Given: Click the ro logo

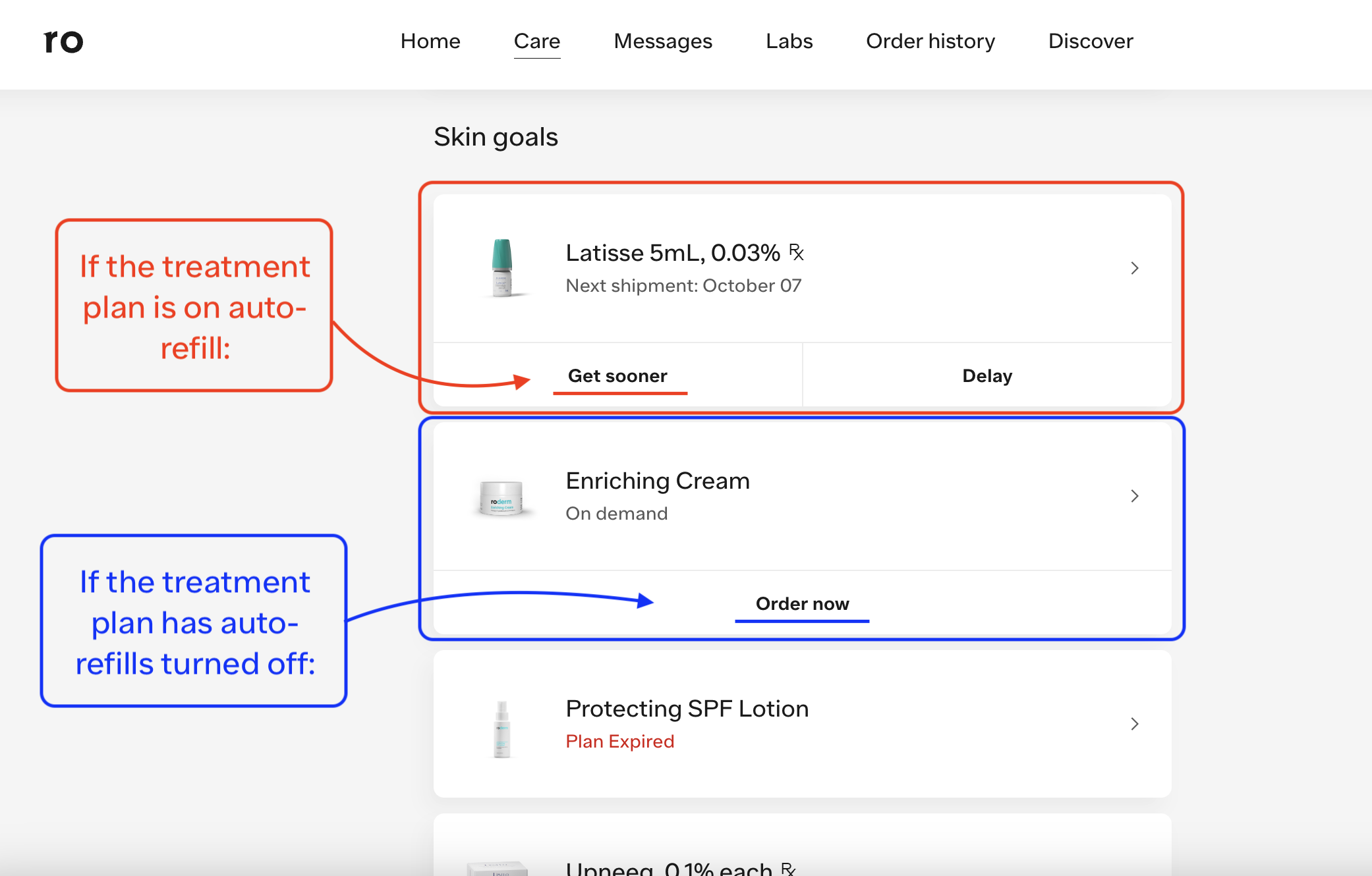Looking at the screenshot, I should tap(63, 41).
